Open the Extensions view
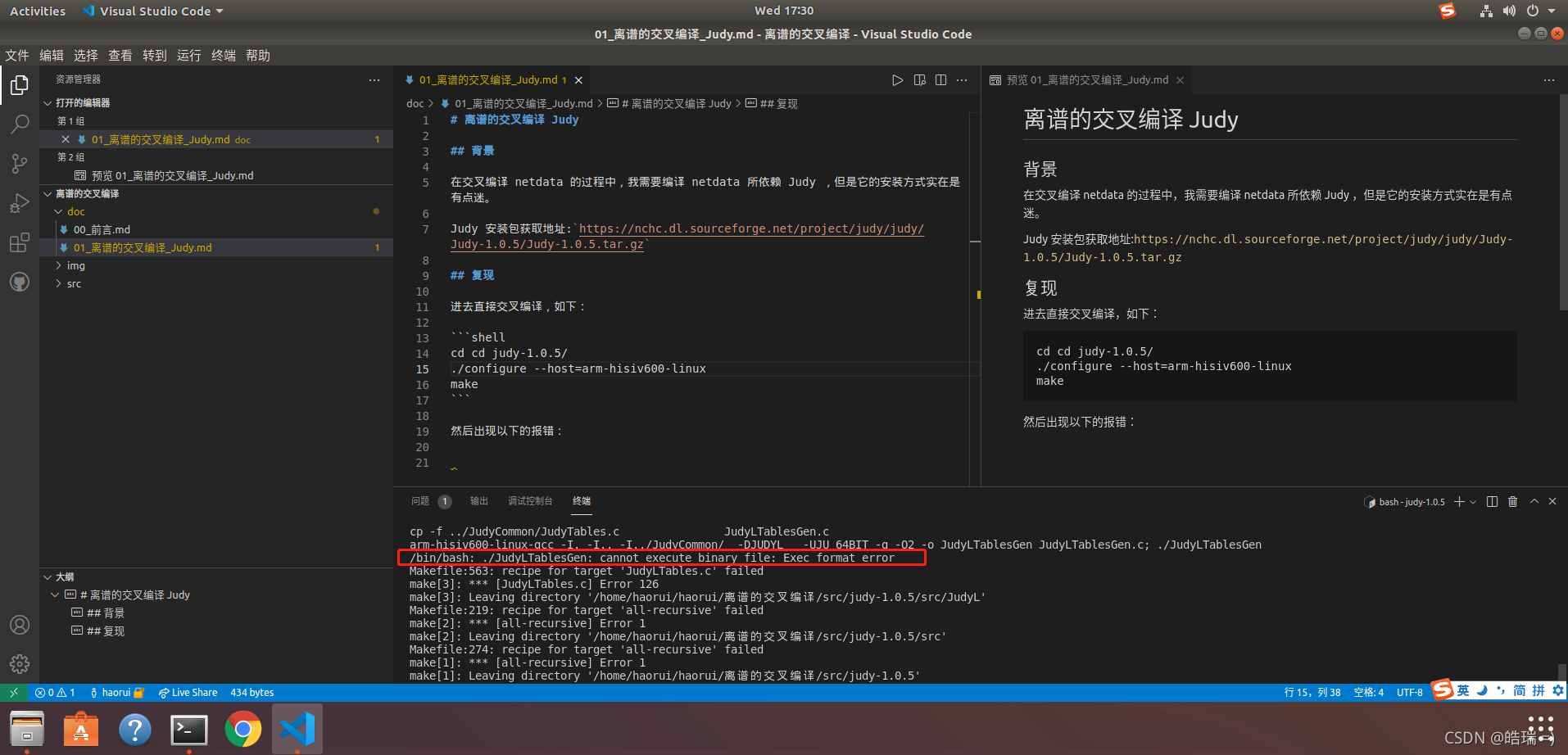 20,242
